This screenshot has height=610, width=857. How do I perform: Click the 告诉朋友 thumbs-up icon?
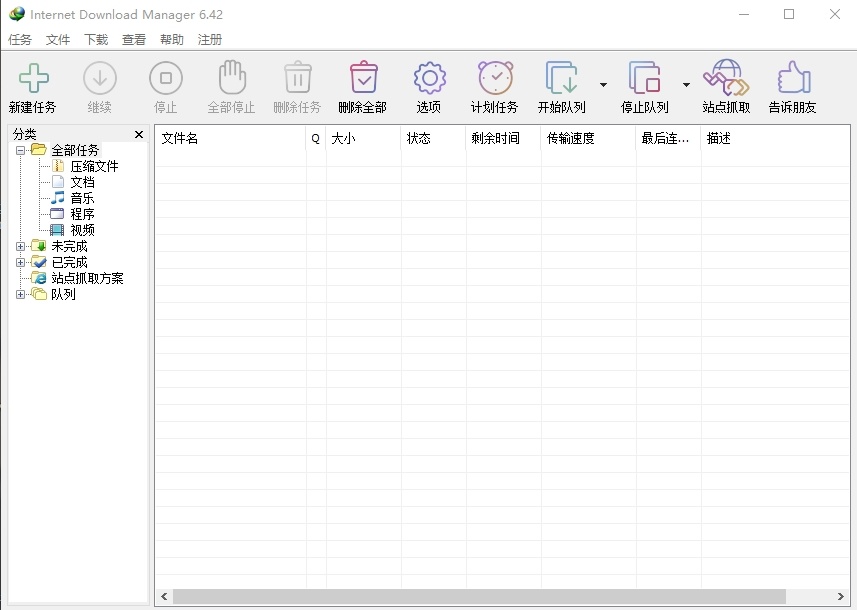coord(794,77)
